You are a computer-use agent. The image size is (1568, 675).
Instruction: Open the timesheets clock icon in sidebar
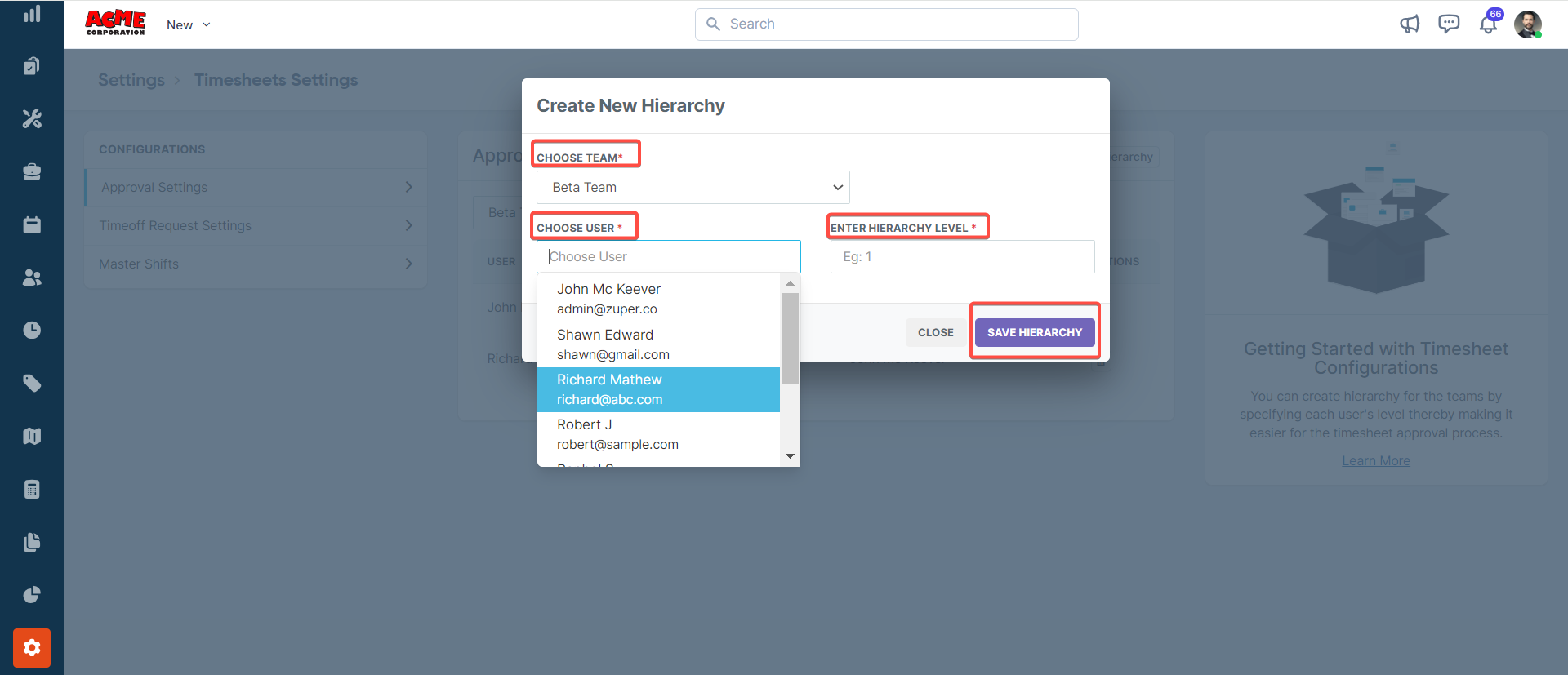(x=32, y=331)
